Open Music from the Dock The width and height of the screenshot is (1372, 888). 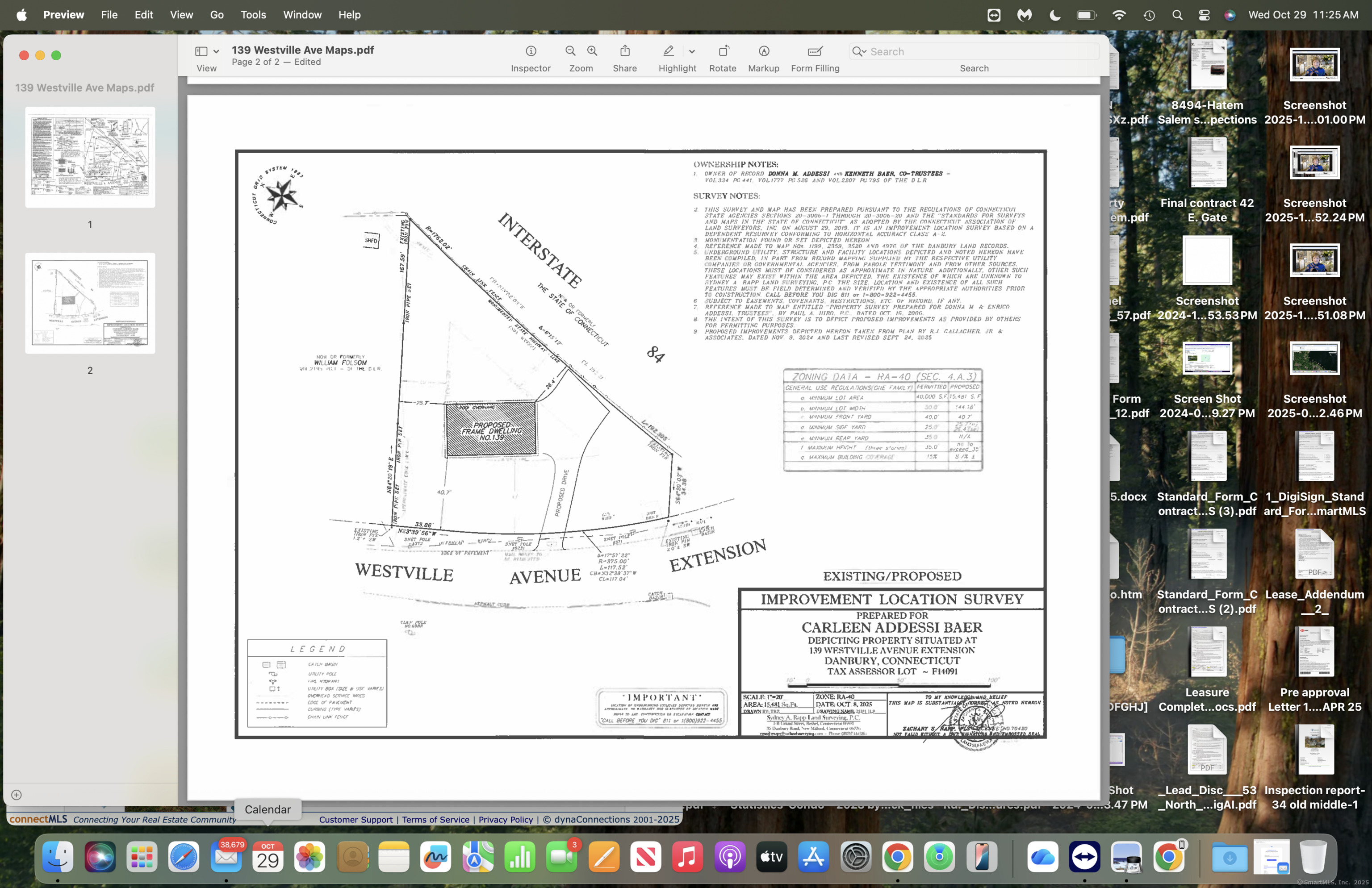(687, 857)
